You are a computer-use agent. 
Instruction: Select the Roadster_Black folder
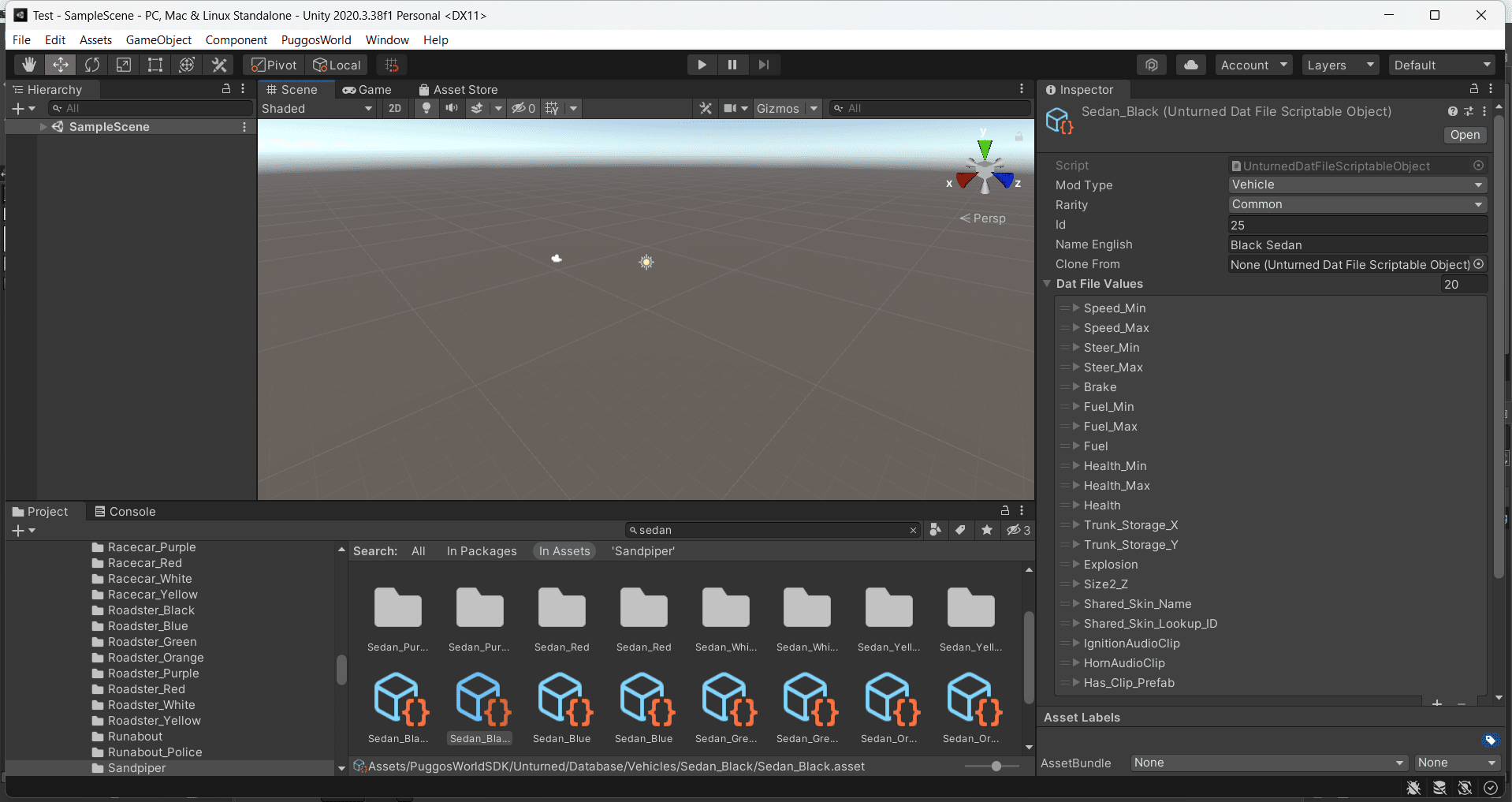pyautogui.click(x=143, y=610)
